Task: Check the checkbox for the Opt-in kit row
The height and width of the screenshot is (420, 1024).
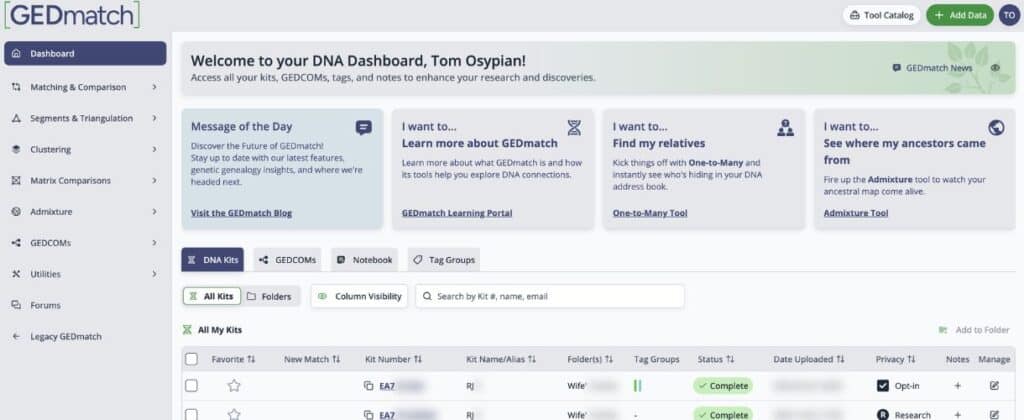Action: [x=191, y=386]
